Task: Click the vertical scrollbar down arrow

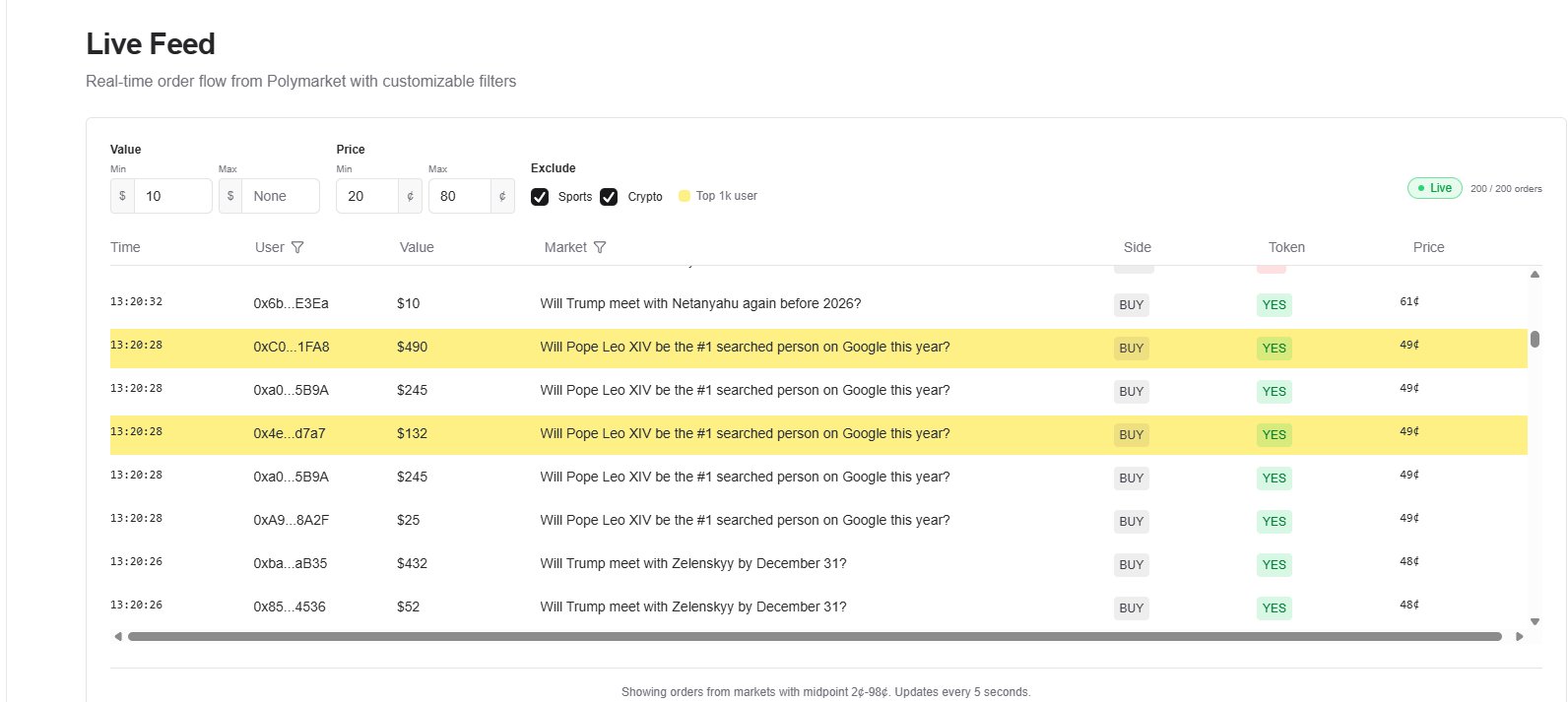Action: (1535, 621)
